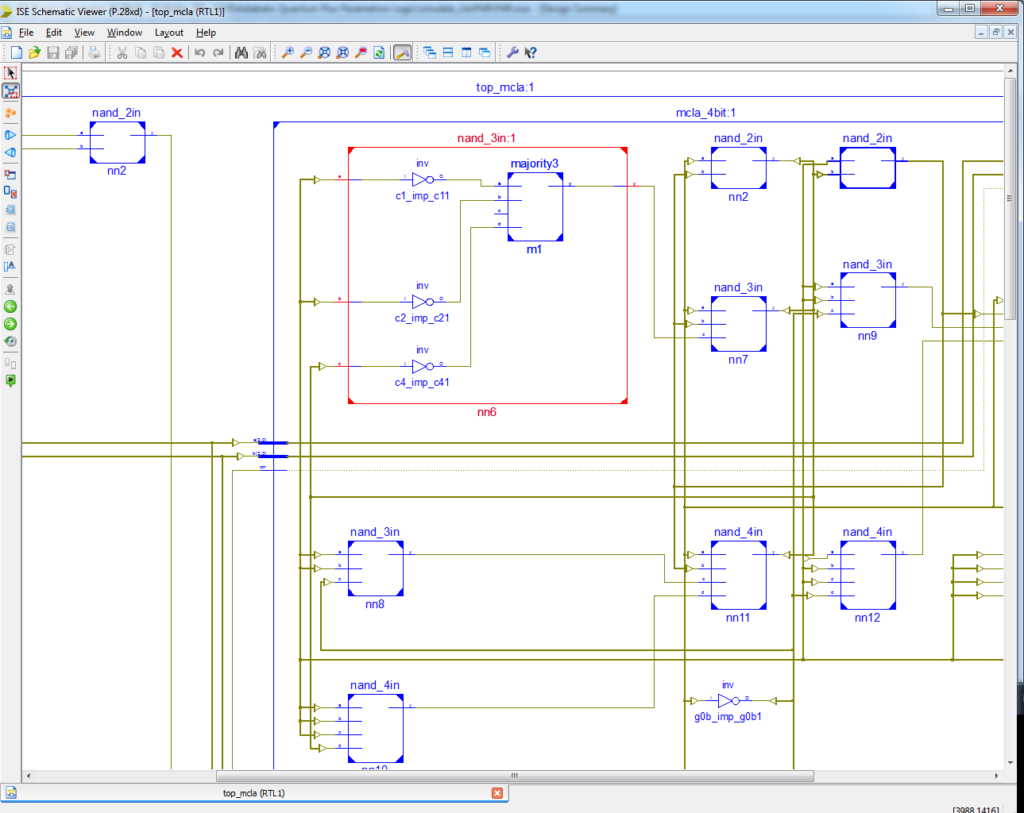Screen dimensions: 1024x813
Task: Click the green forward arrow icon
Action: 11,324
